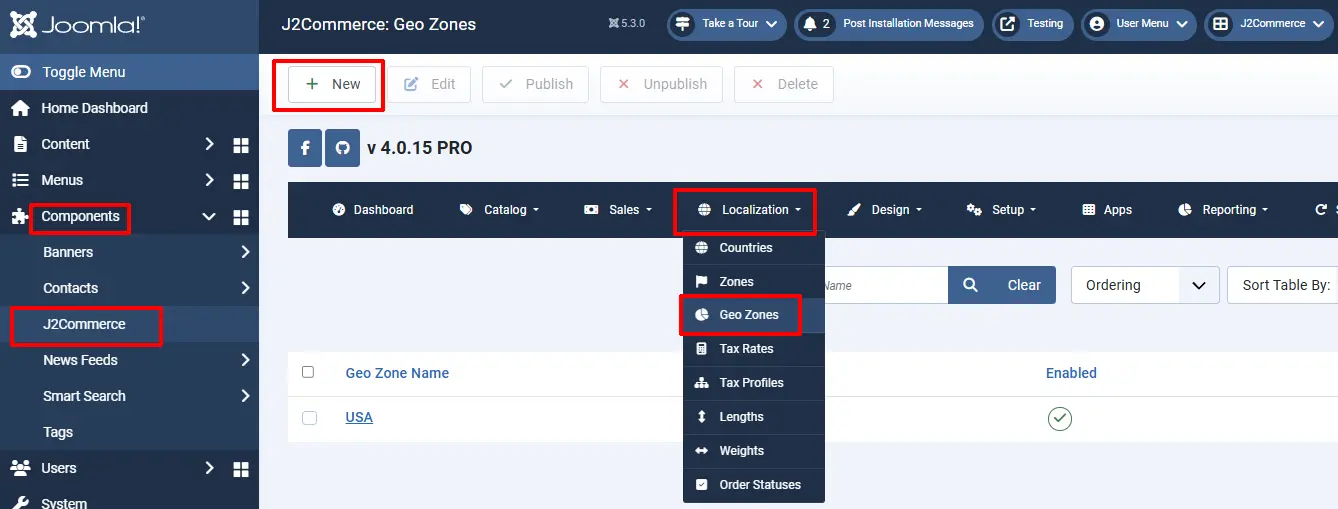Expand the Smart Search submenu chevron
Image resolution: width=1338 pixels, height=509 pixels.
[245, 396]
